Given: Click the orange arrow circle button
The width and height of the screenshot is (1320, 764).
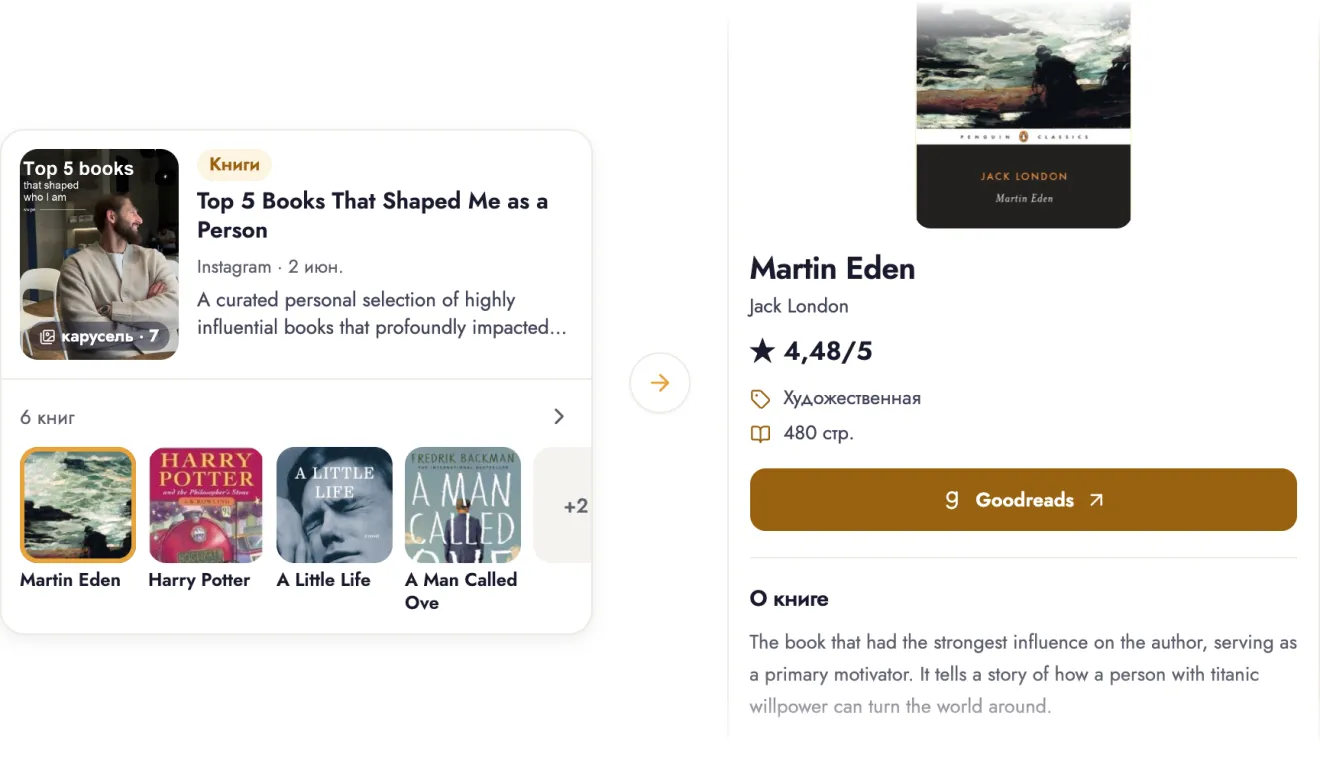Looking at the screenshot, I should (660, 383).
